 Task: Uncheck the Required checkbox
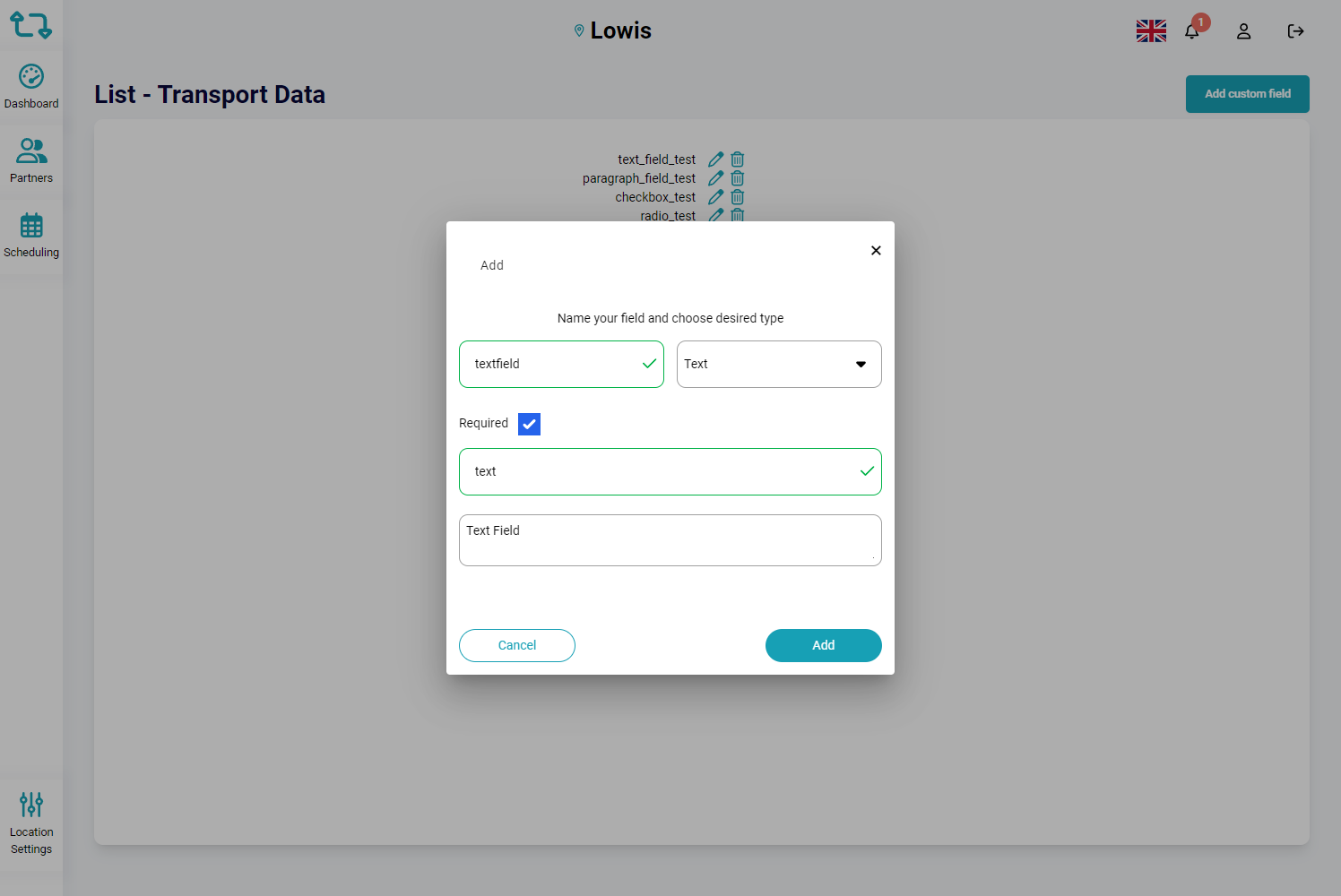click(x=529, y=424)
